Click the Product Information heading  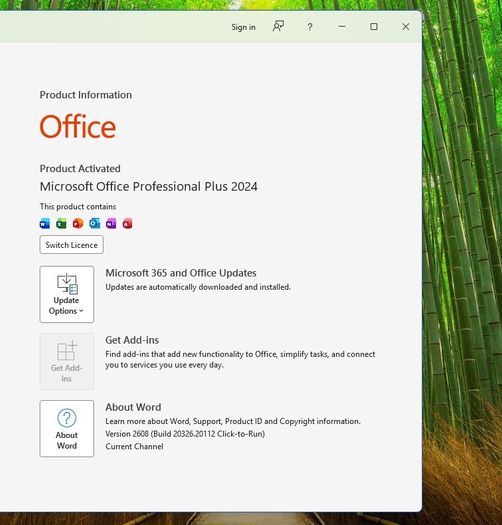pyautogui.click(x=86, y=95)
